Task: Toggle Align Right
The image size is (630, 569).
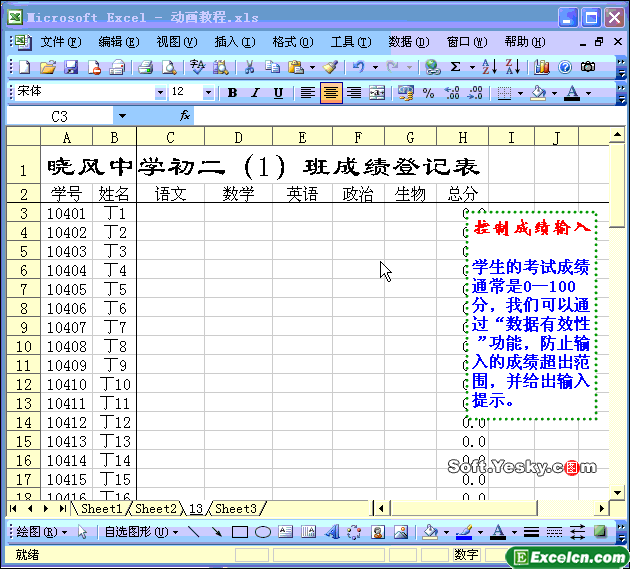Action: pos(354,93)
